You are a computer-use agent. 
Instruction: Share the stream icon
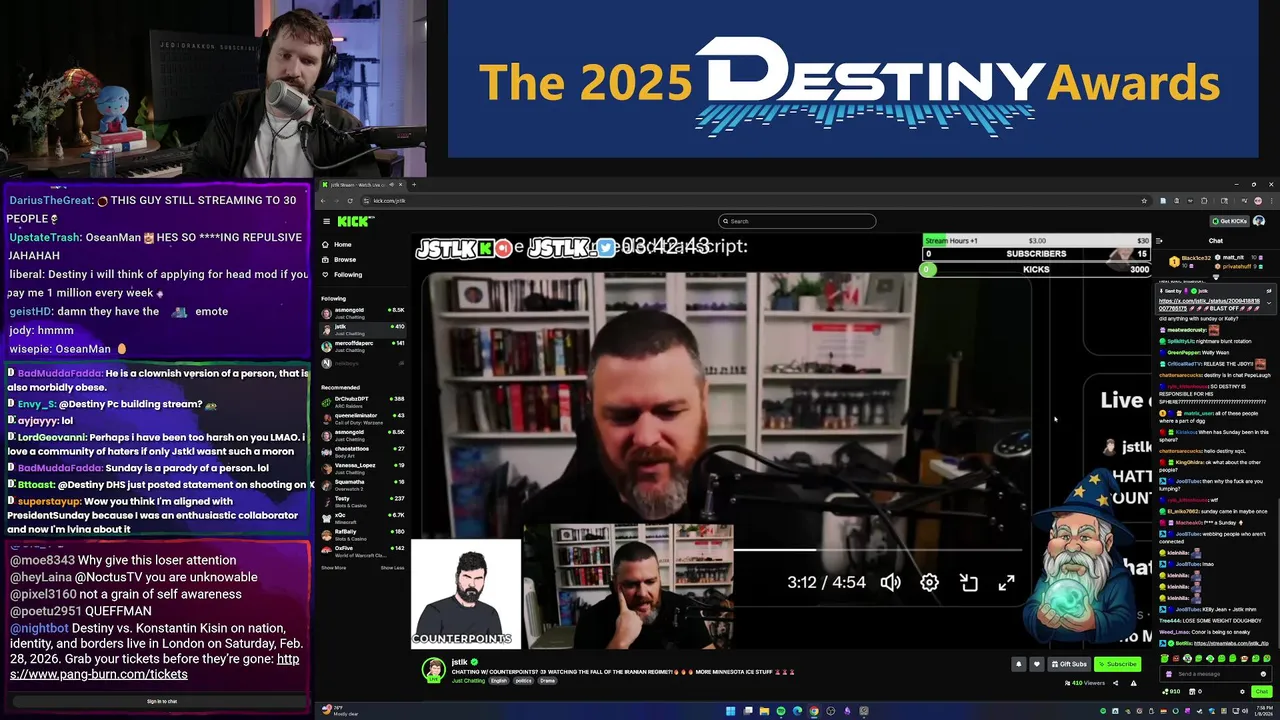click(x=1116, y=683)
